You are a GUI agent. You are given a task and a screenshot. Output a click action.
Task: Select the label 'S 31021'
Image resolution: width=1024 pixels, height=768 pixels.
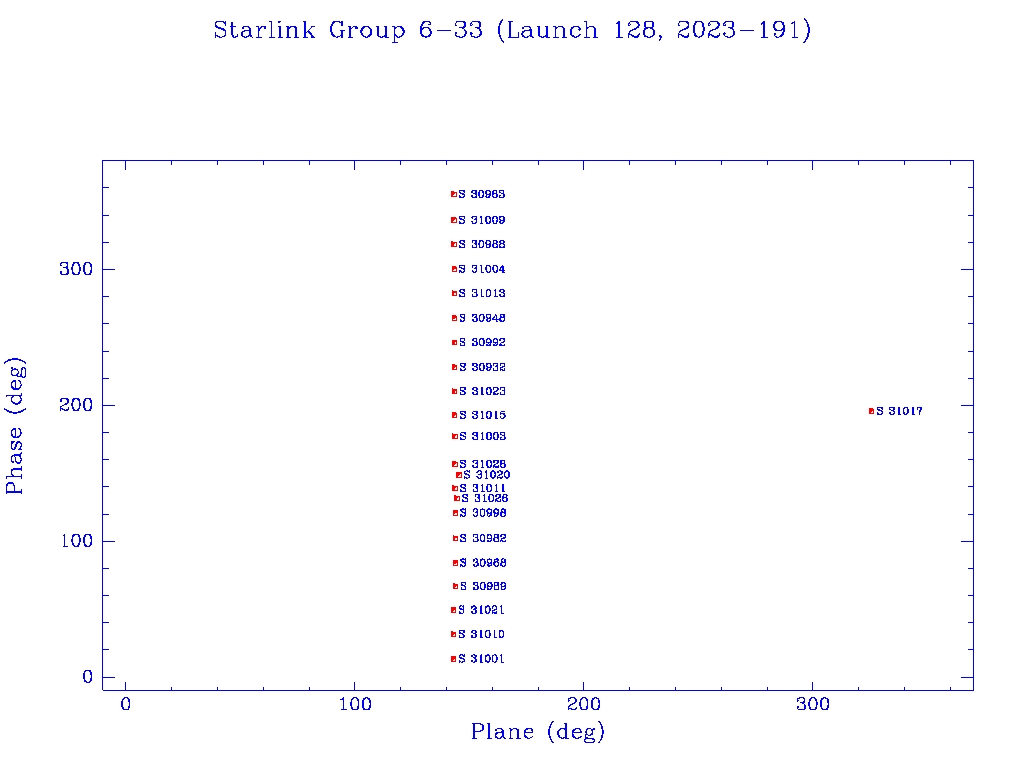pyautogui.click(x=481, y=611)
